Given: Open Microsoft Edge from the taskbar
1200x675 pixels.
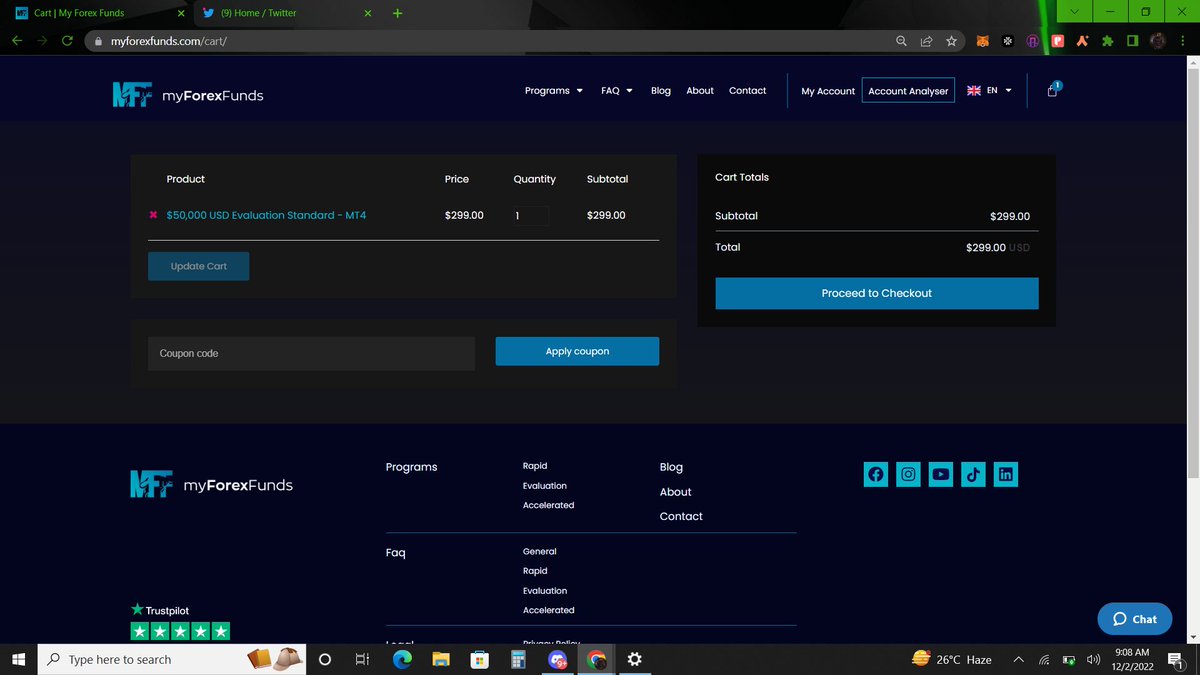Looking at the screenshot, I should coord(402,660).
